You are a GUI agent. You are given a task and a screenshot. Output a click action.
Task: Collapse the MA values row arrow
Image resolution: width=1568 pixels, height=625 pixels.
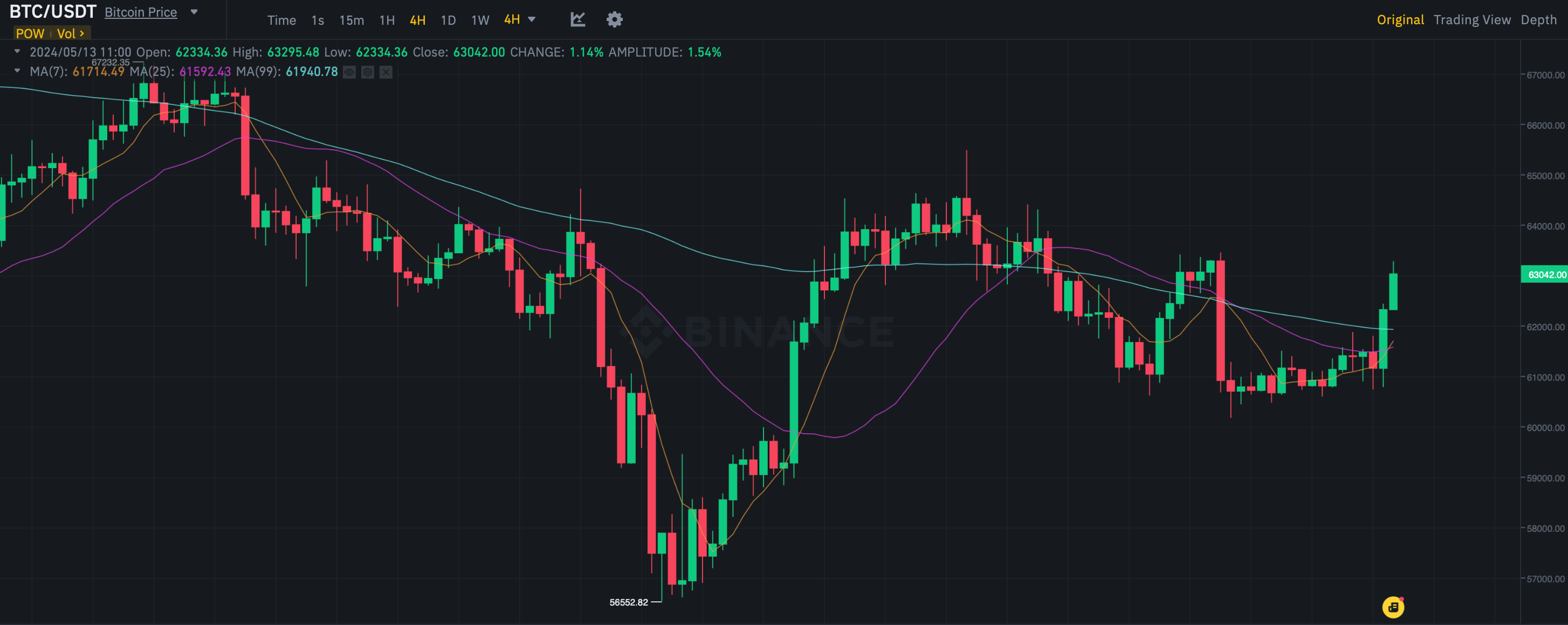click(17, 71)
